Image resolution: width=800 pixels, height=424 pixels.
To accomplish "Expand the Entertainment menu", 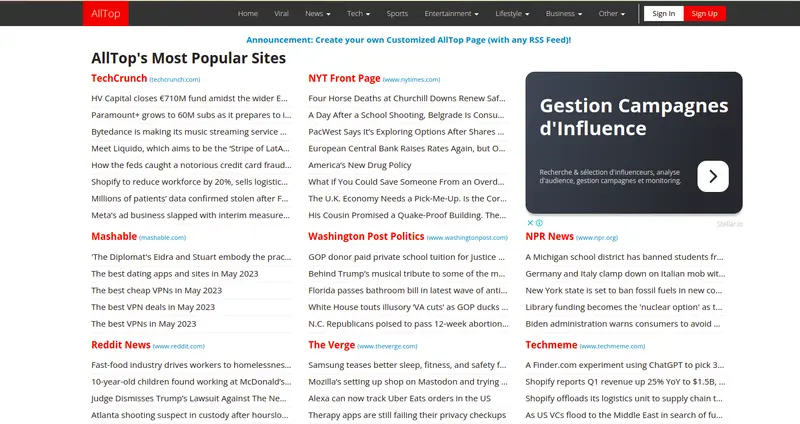I will (x=451, y=14).
